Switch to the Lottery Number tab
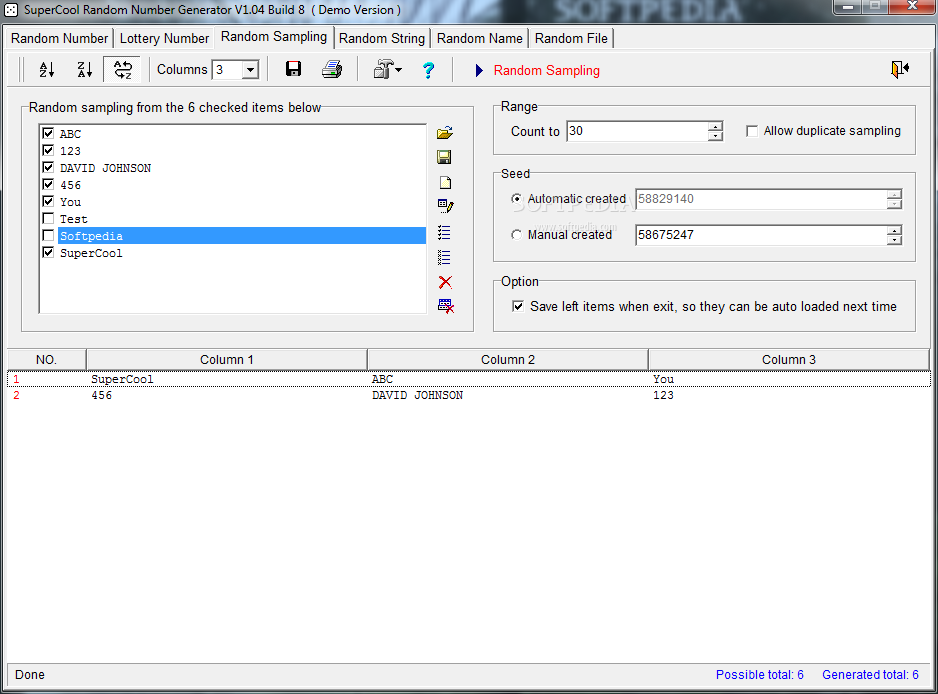Screen dimensions: 938x694 point(165,38)
